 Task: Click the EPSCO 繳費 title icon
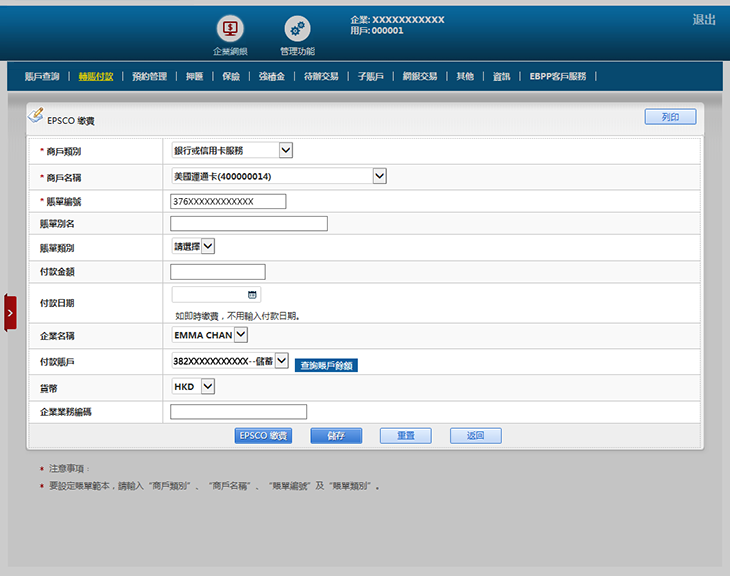[35, 116]
